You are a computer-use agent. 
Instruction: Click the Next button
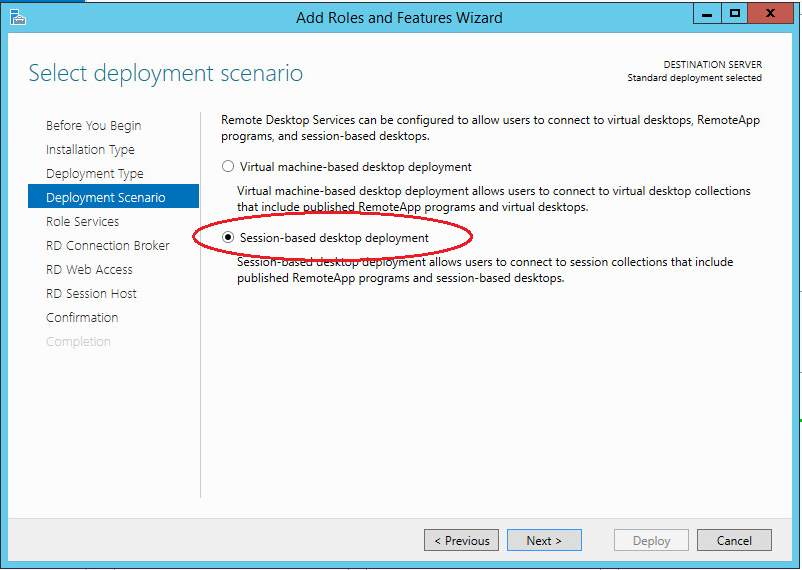click(x=544, y=540)
